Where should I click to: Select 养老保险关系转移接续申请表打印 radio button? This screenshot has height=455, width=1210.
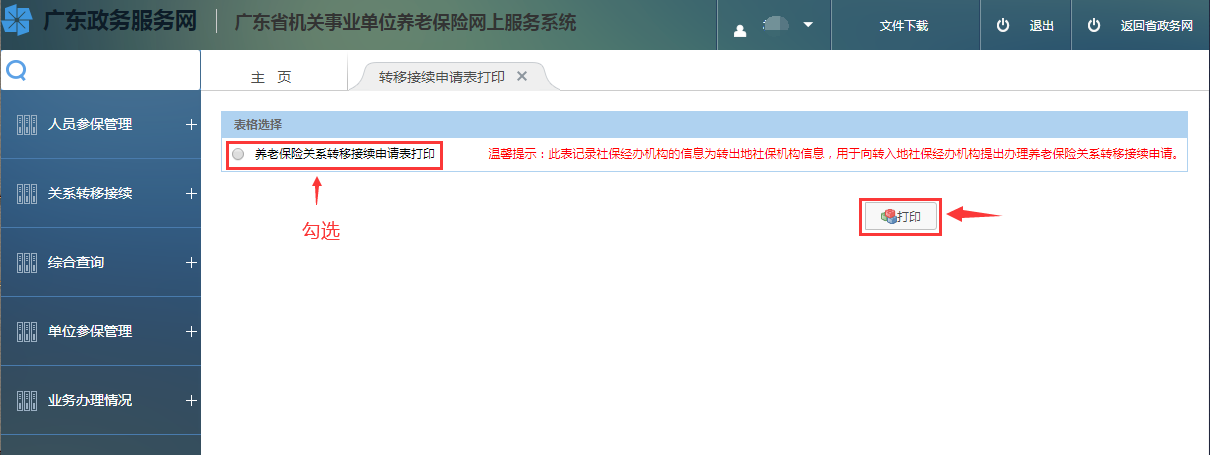click(238, 155)
